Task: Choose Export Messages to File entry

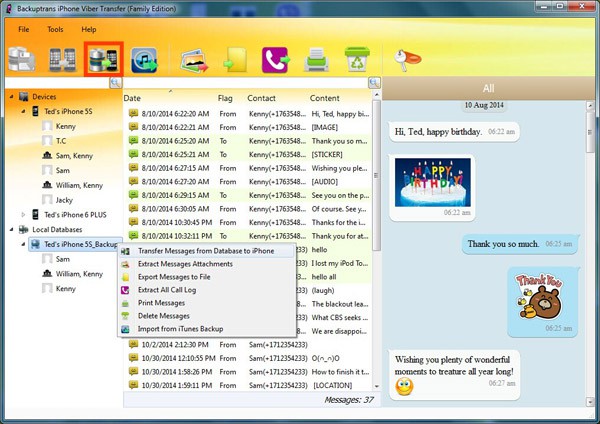Action: (207, 277)
